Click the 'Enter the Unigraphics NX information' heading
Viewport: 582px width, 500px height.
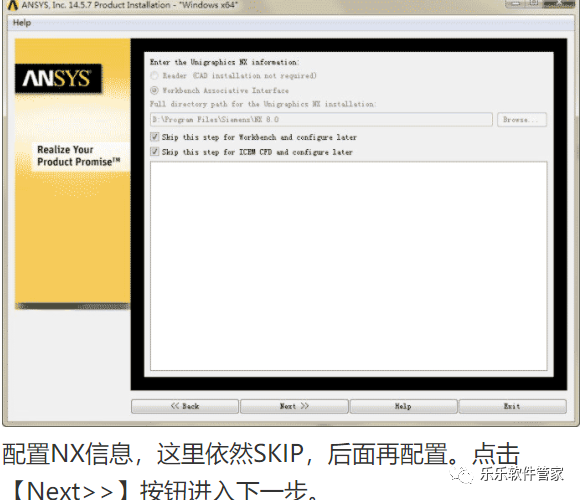pyautogui.click(x=225, y=62)
